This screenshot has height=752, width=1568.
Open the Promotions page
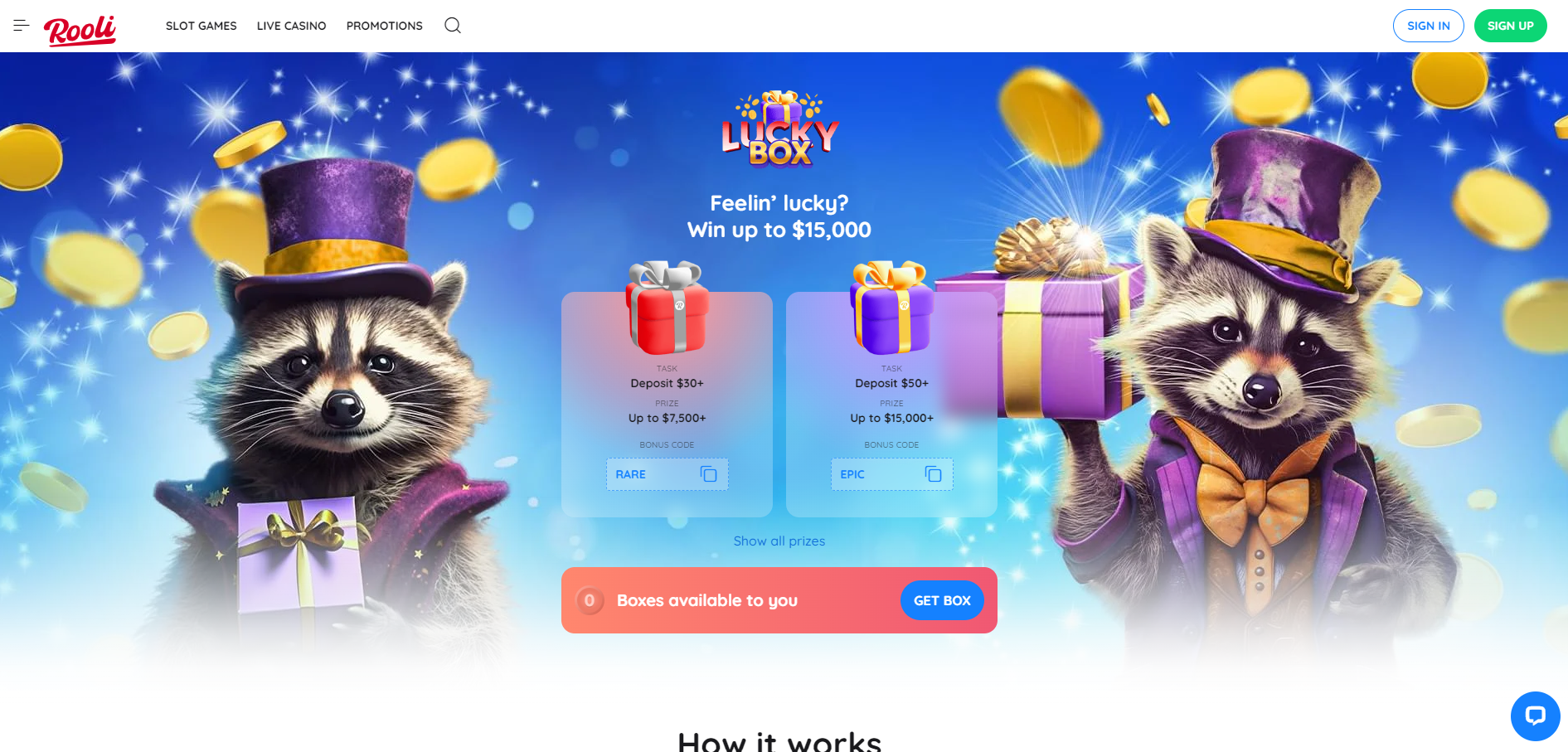[385, 26]
